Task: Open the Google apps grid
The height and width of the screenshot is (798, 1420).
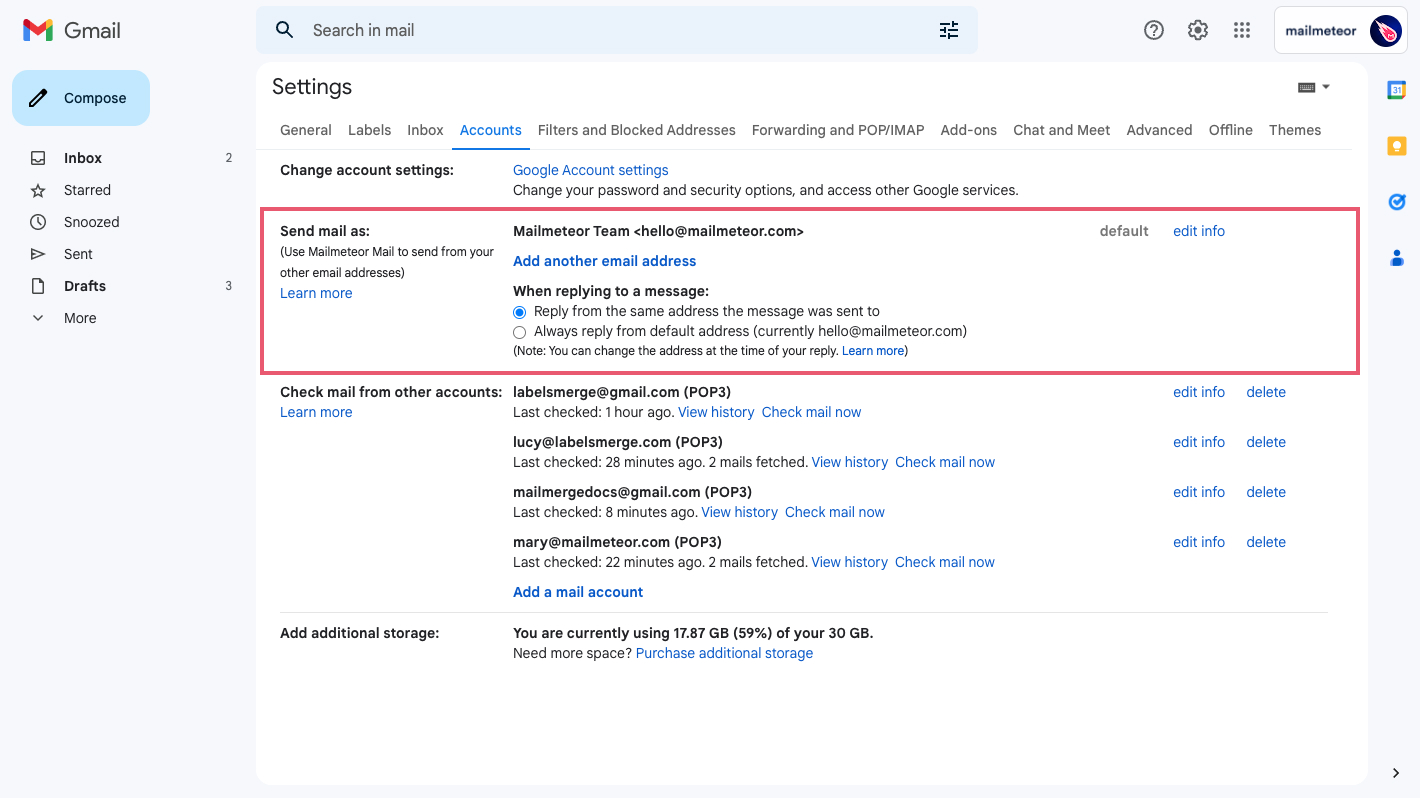Action: (1242, 30)
